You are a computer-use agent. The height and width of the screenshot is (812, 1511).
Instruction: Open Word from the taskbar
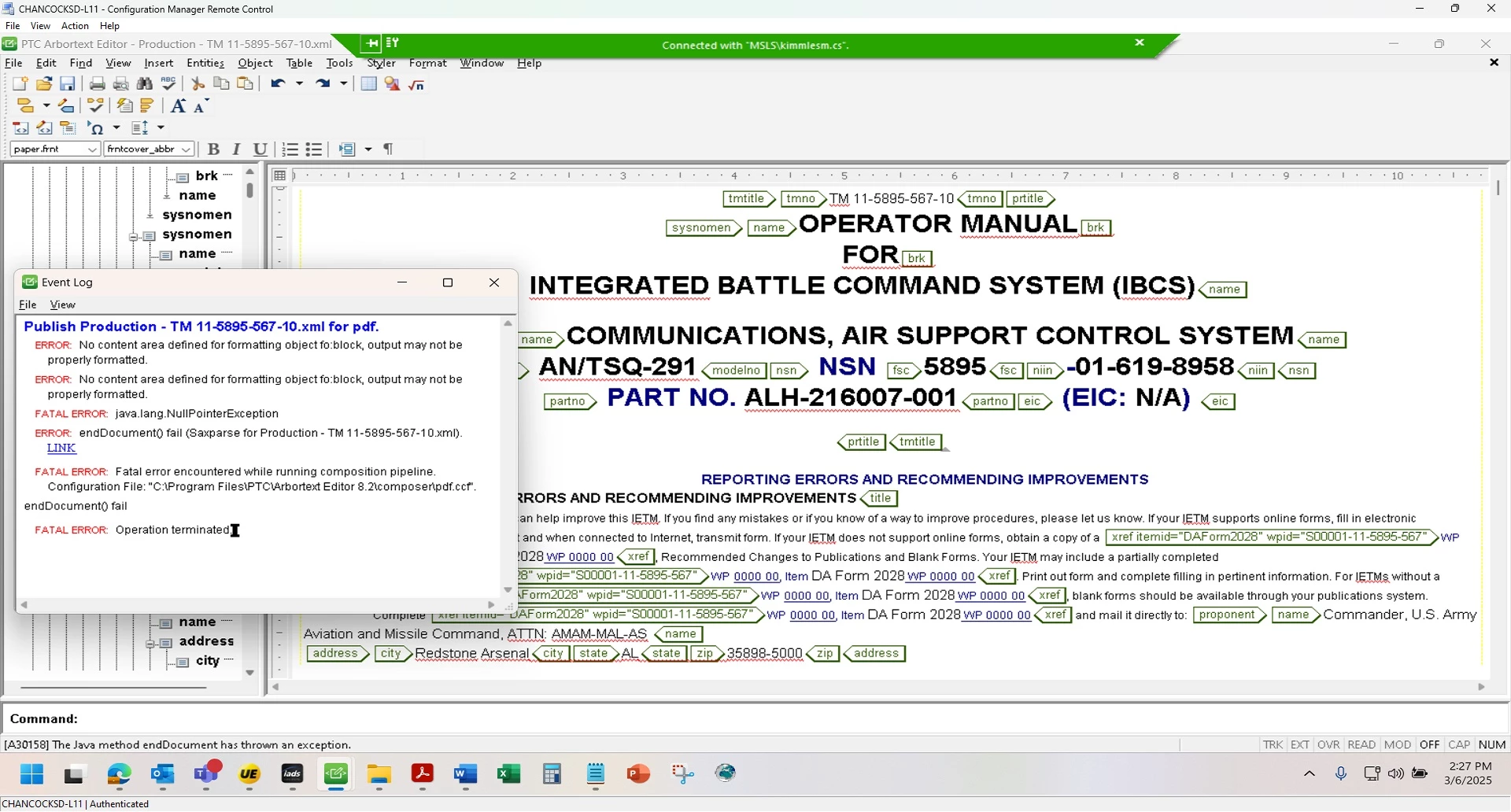click(x=466, y=775)
